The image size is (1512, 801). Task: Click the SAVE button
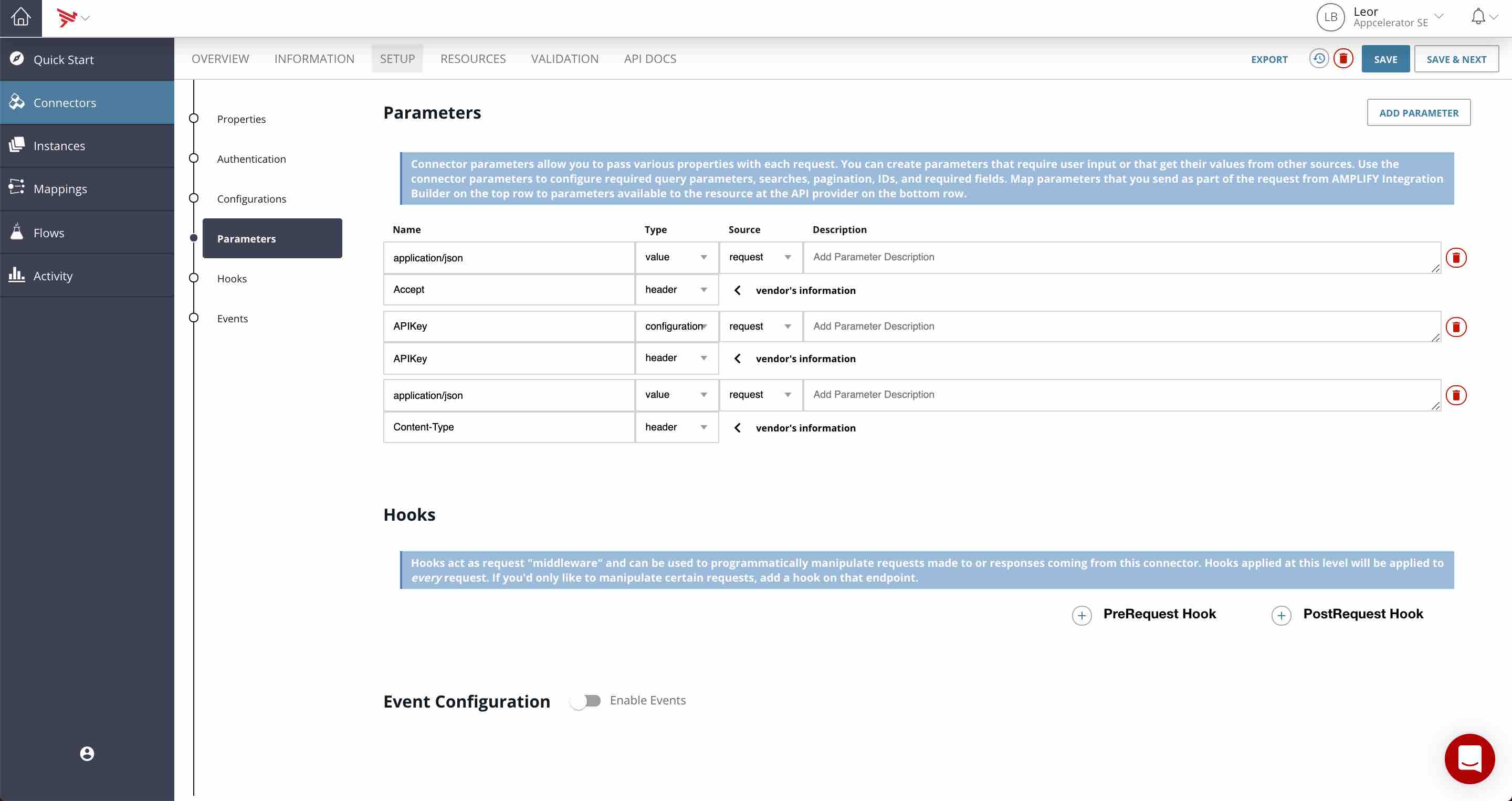tap(1385, 59)
